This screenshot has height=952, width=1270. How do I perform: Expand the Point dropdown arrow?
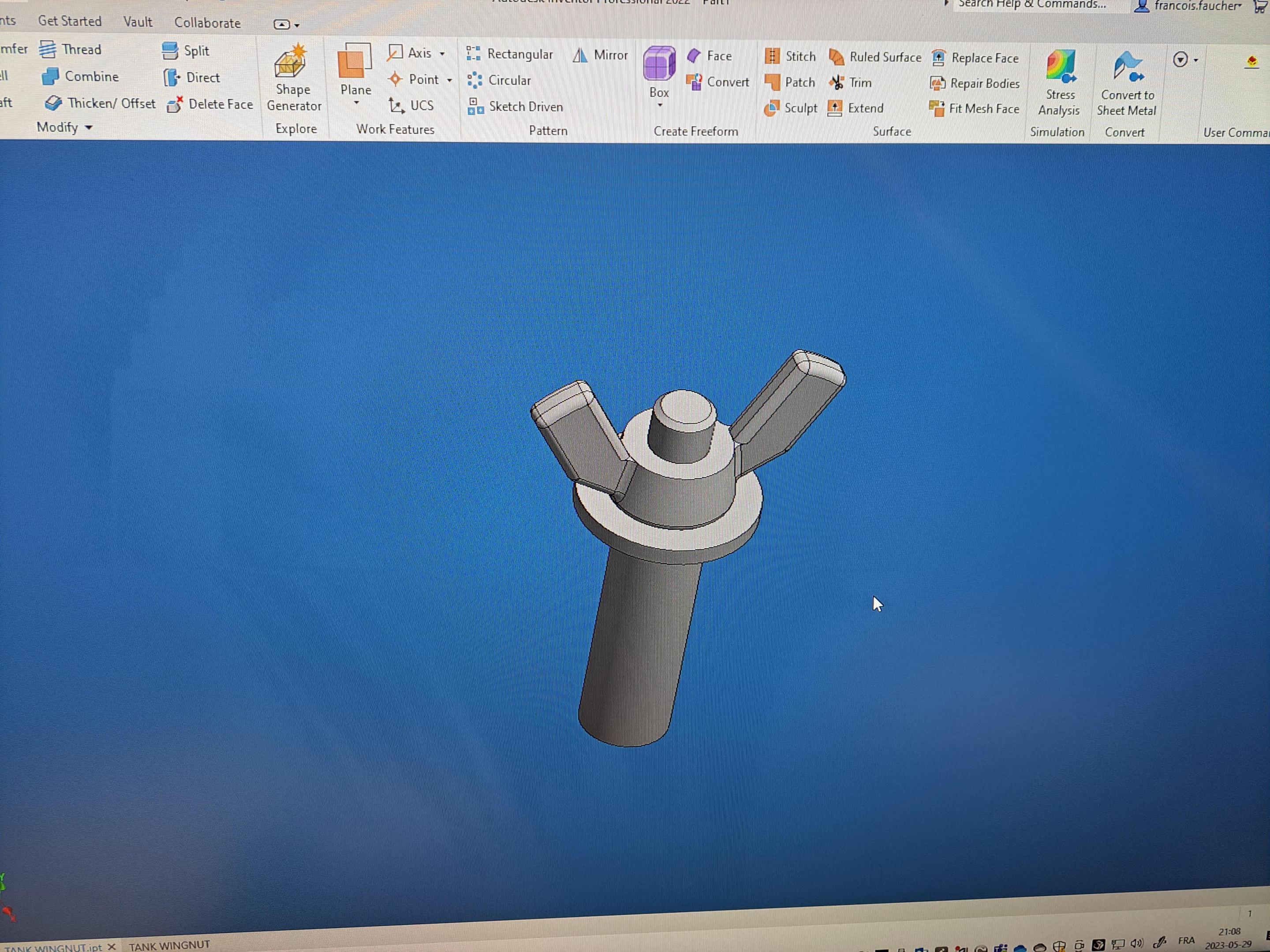[x=449, y=80]
